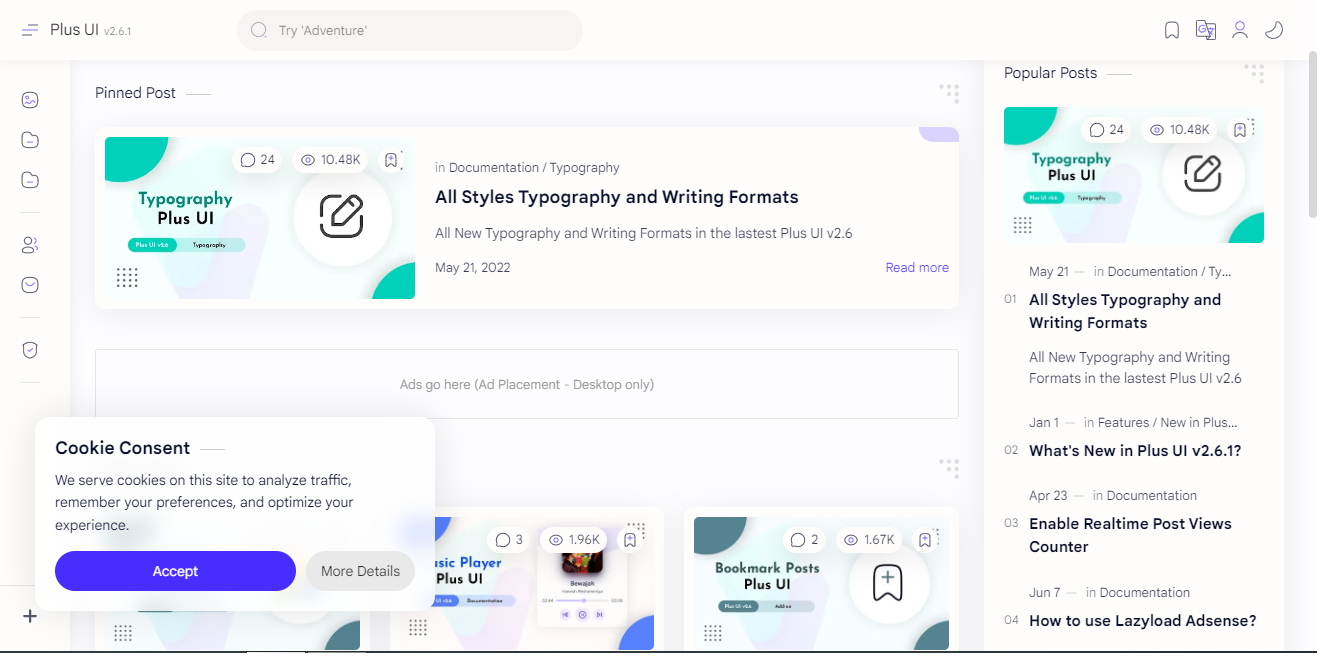
Task: Click the page vertical scrollbar
Action: click(x=1311, y=135)
